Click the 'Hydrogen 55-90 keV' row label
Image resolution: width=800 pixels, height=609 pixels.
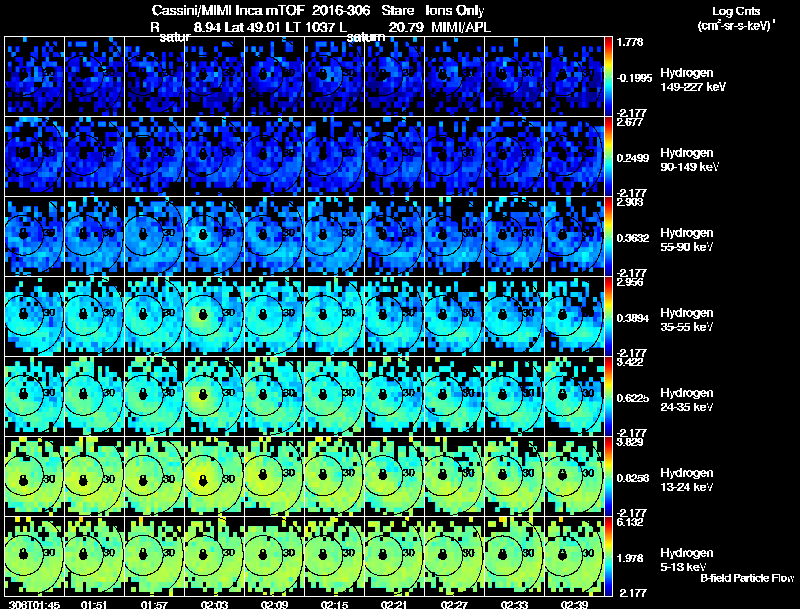[687, 240]
